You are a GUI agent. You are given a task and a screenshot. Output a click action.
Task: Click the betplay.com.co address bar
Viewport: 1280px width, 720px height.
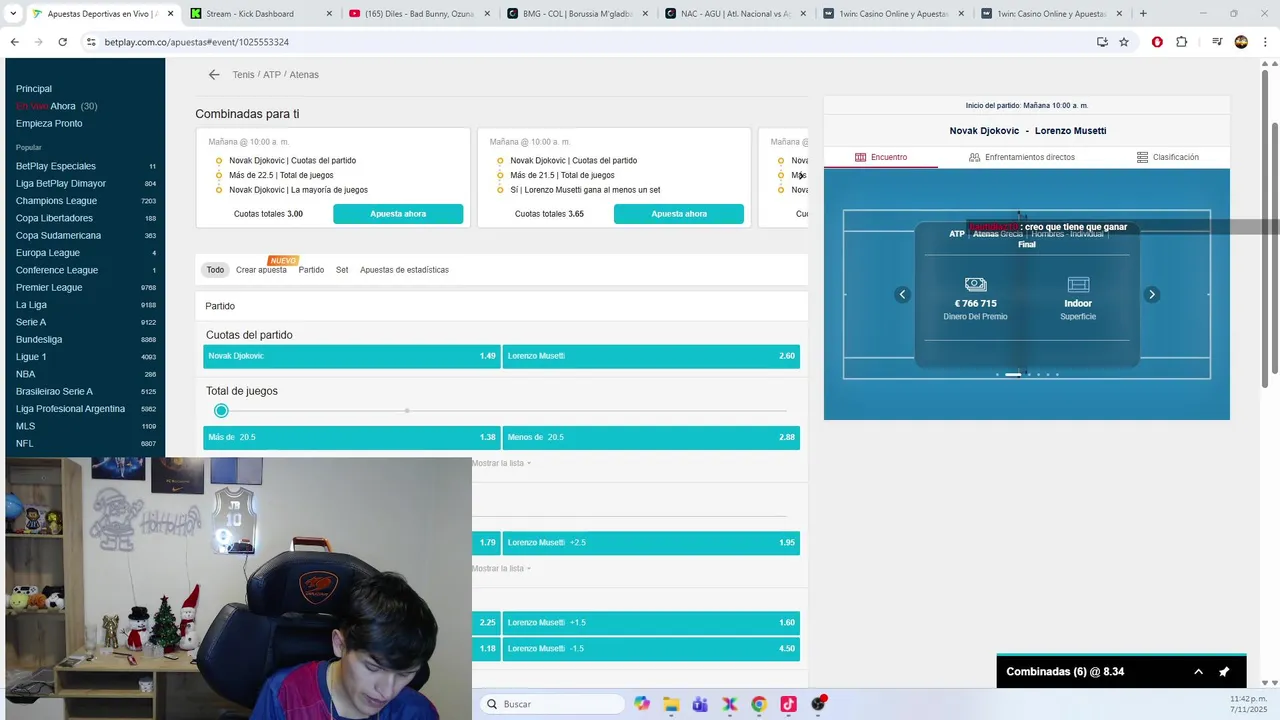click(590, 42)
